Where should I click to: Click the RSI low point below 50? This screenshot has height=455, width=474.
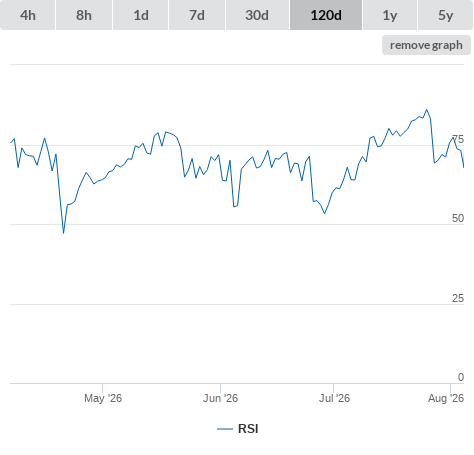(x=63, y=233)
